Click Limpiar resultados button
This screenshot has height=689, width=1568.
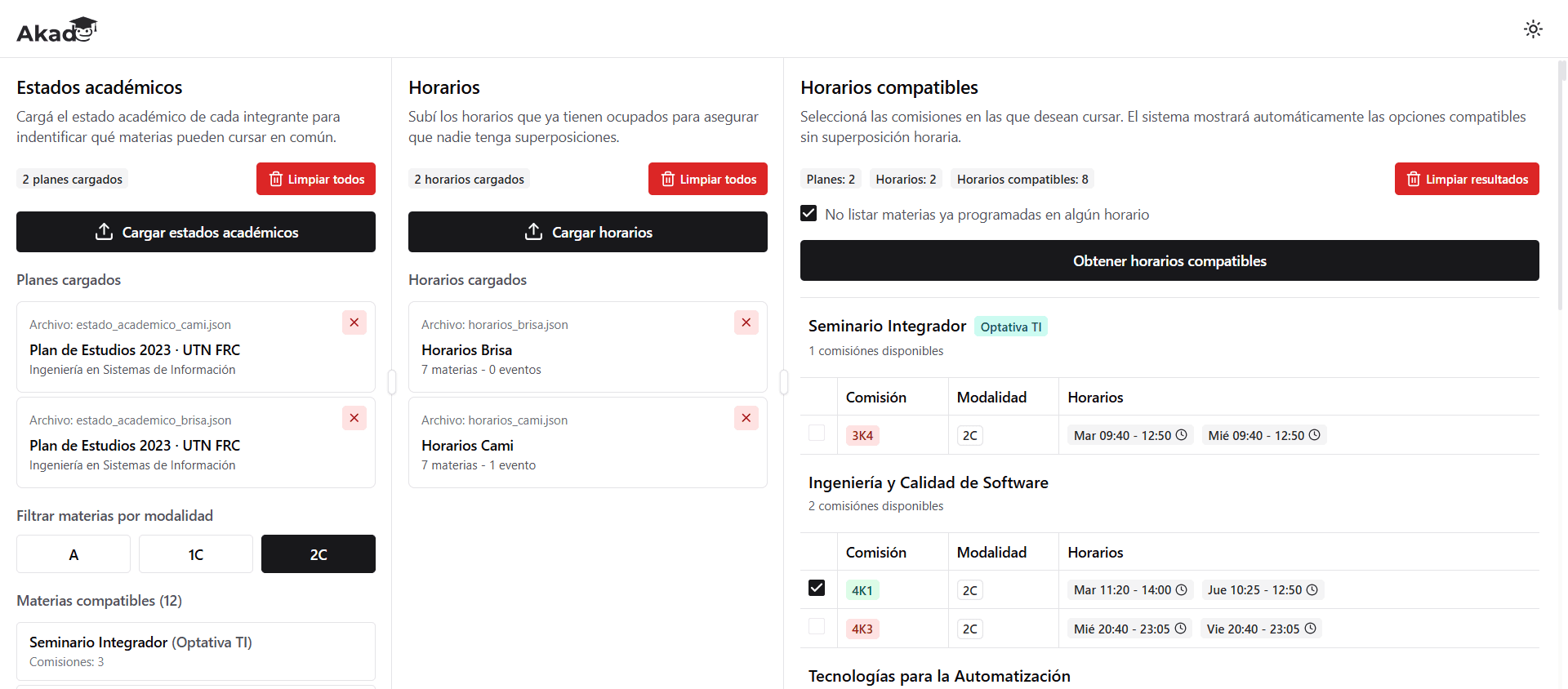(x=1467, y=179)
